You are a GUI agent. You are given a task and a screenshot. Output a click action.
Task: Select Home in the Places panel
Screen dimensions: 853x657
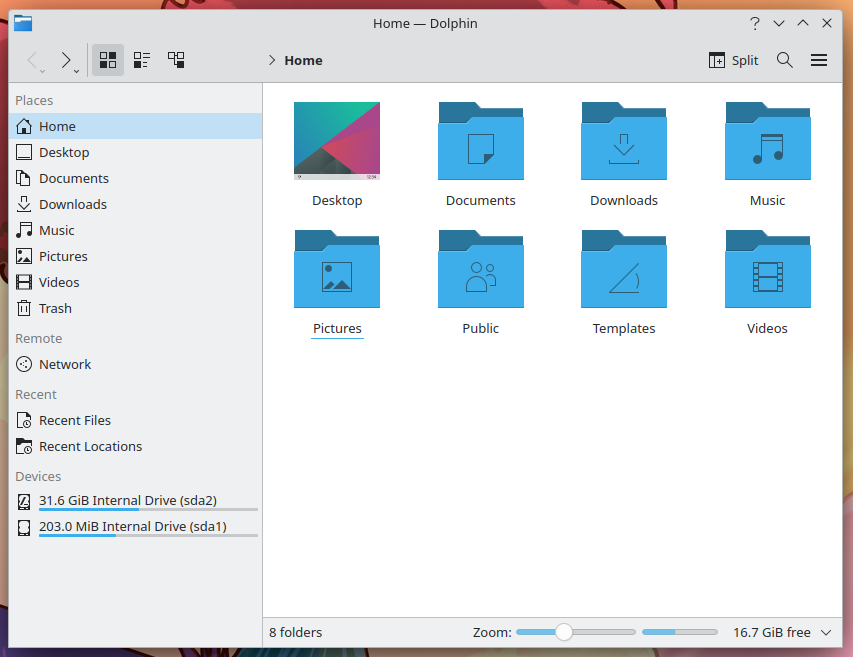[135, 126]
